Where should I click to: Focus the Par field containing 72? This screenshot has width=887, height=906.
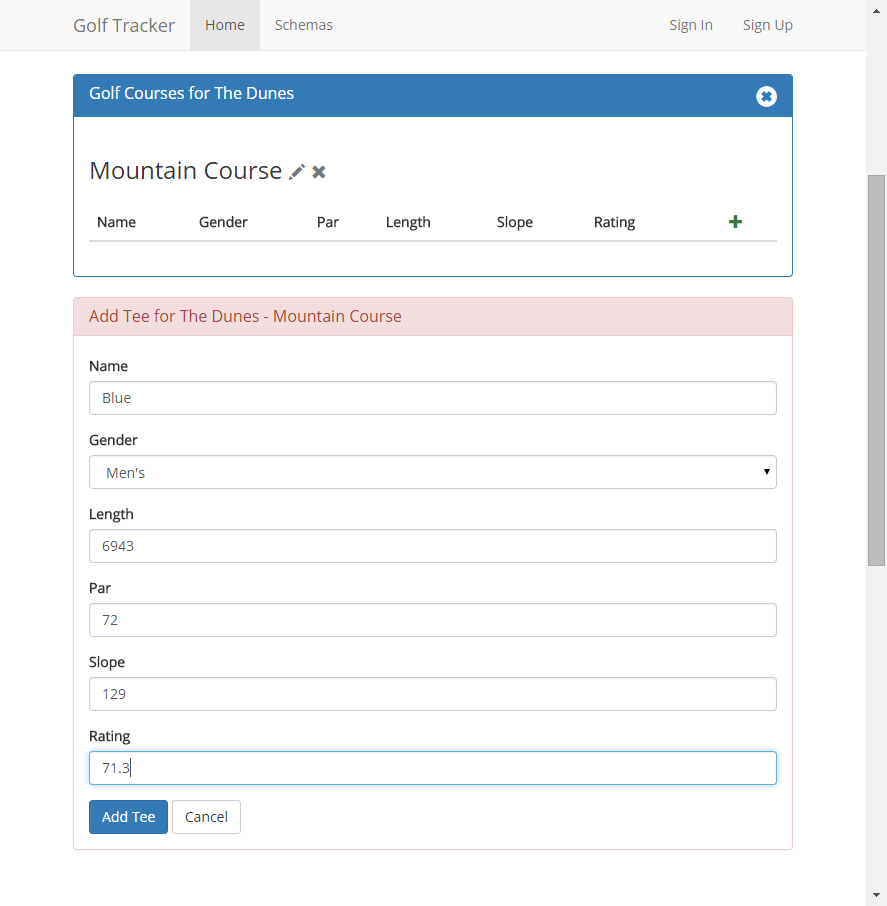(433, 620)
